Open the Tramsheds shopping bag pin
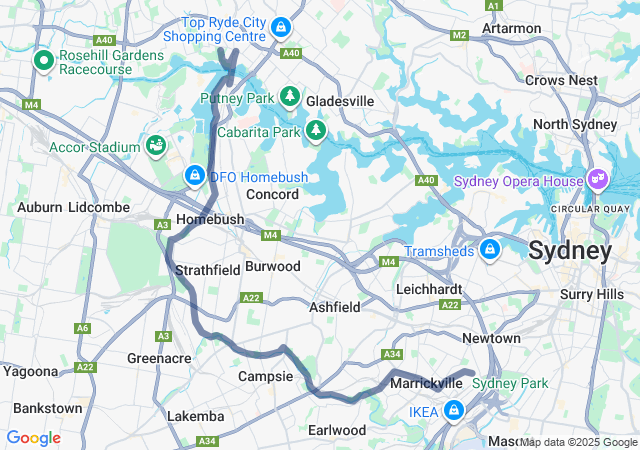This screenshot has height=450, width=640. pos(490,250)
